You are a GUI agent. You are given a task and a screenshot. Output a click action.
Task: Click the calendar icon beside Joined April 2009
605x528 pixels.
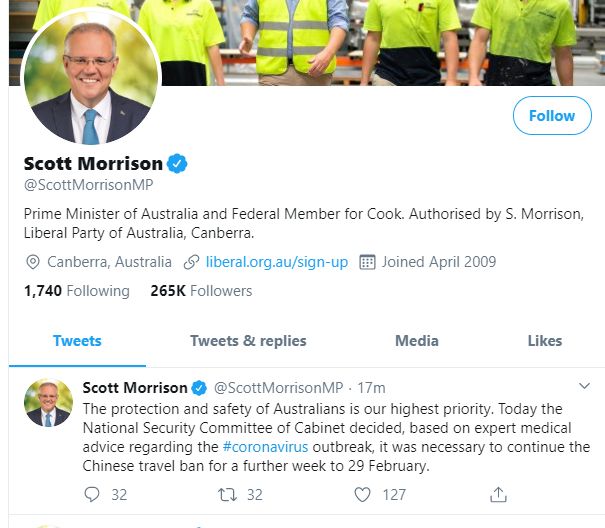coord(367,262)
